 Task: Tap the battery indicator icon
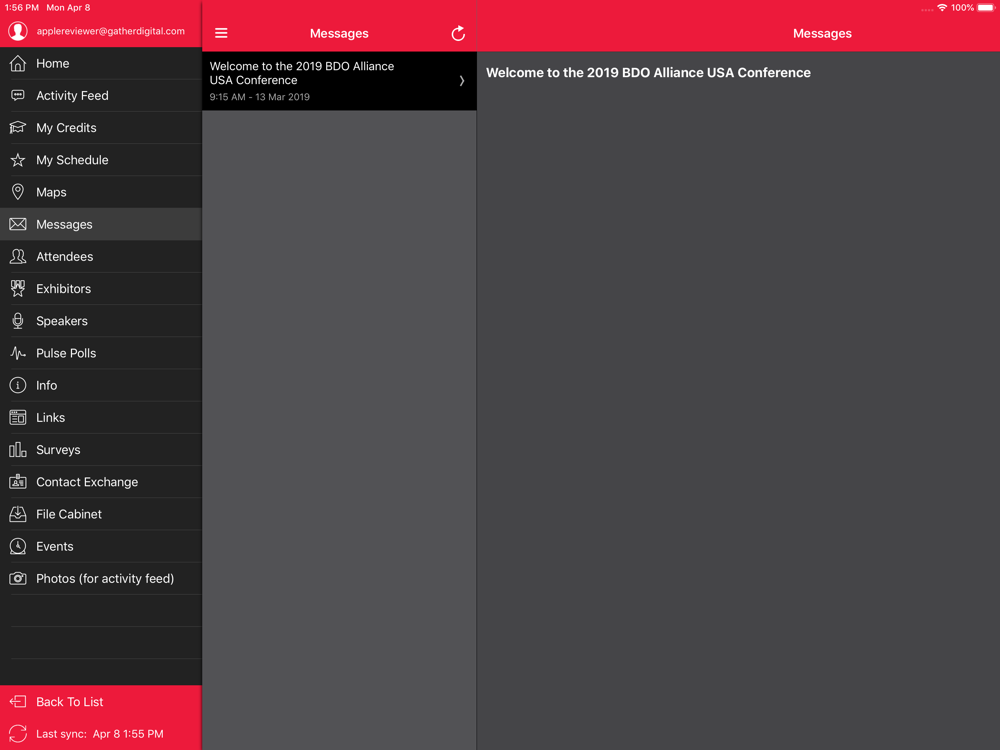pos(986,8)
